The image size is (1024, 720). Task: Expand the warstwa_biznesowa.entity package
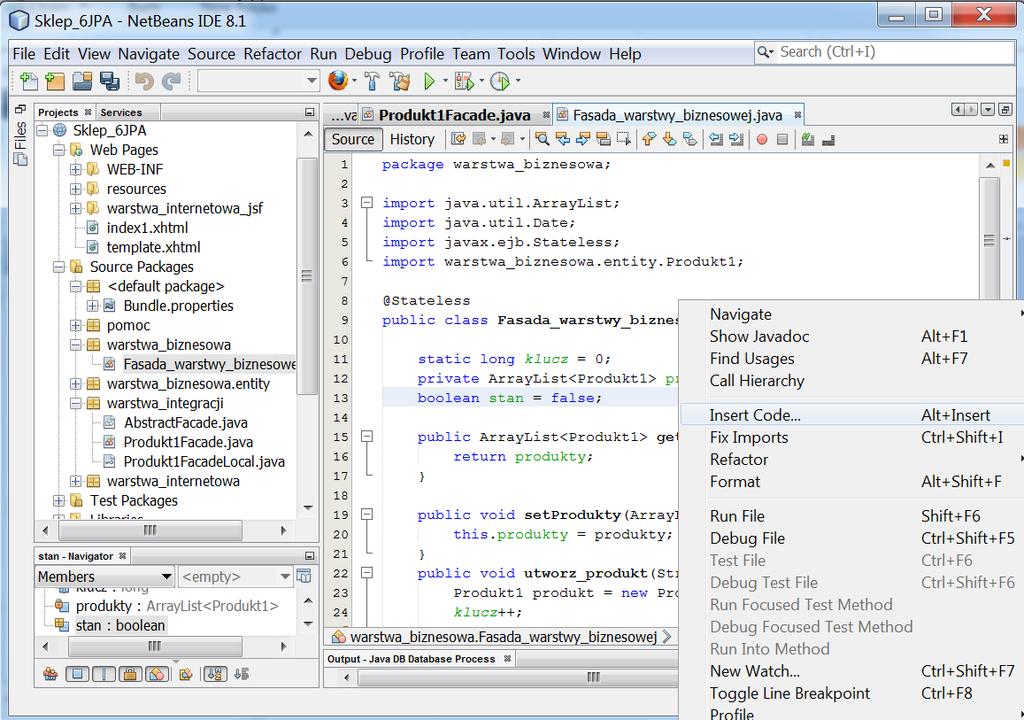tap(76, 384)
